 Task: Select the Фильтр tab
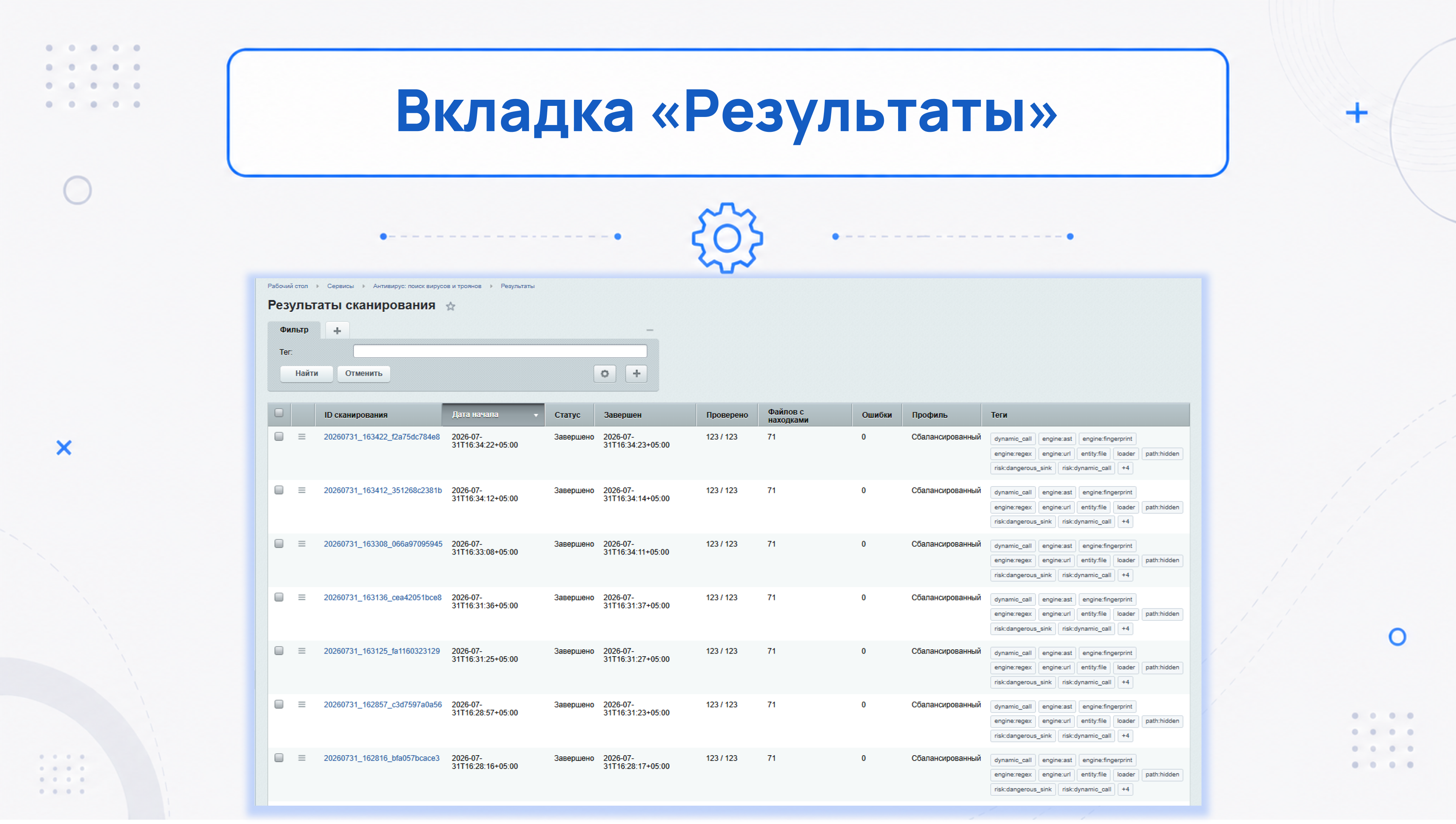click(294, 330)
